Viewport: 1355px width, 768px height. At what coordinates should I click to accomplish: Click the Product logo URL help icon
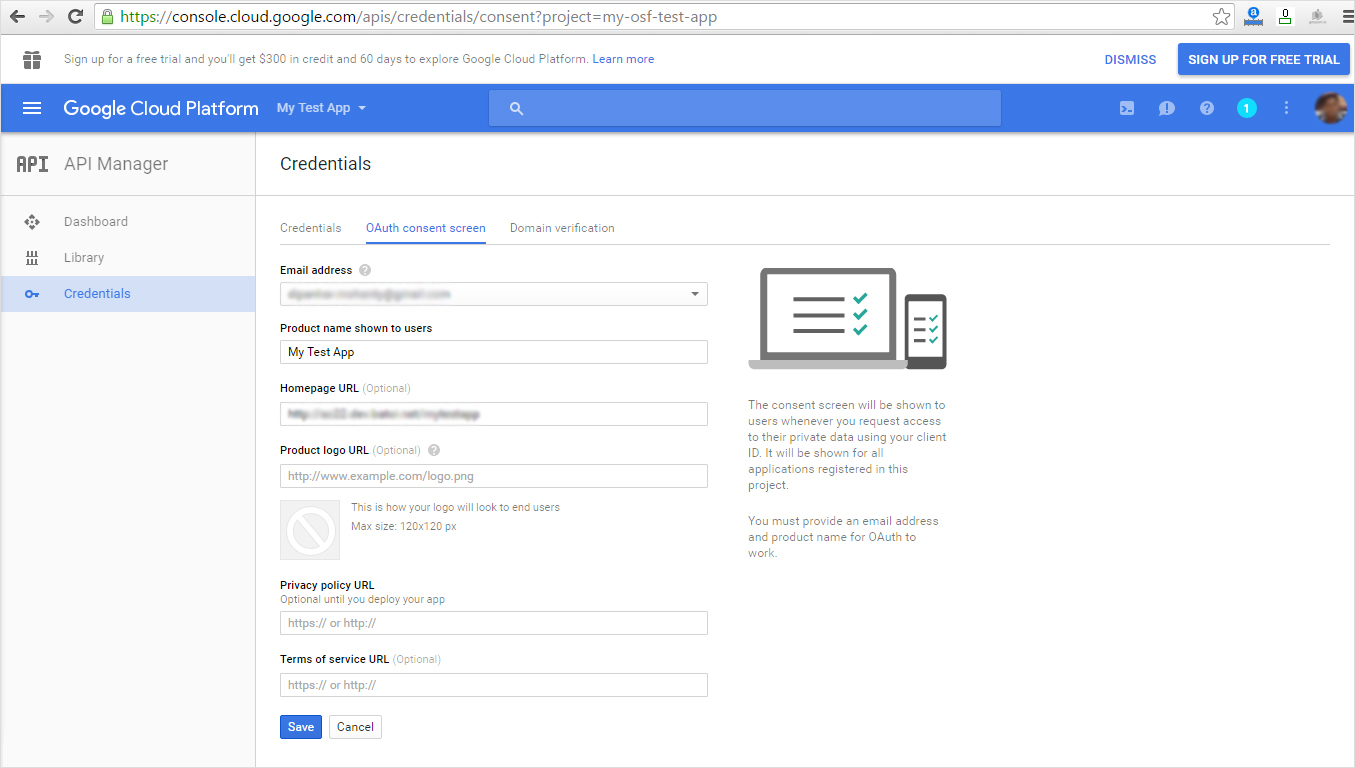(434, 450)
